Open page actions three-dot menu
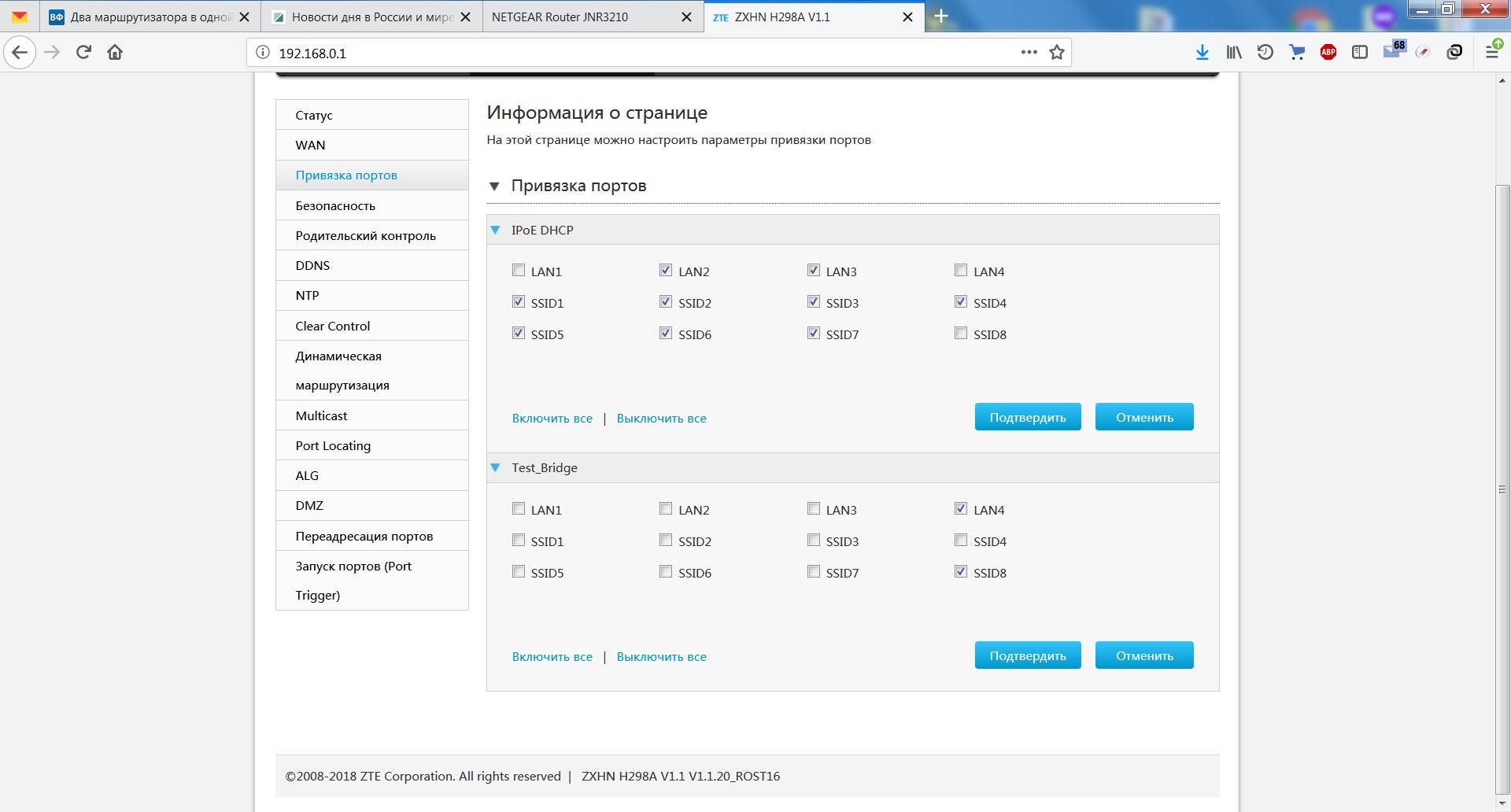The height and width of the screenshot is (812, 1511). click(x=1029, y=53)
